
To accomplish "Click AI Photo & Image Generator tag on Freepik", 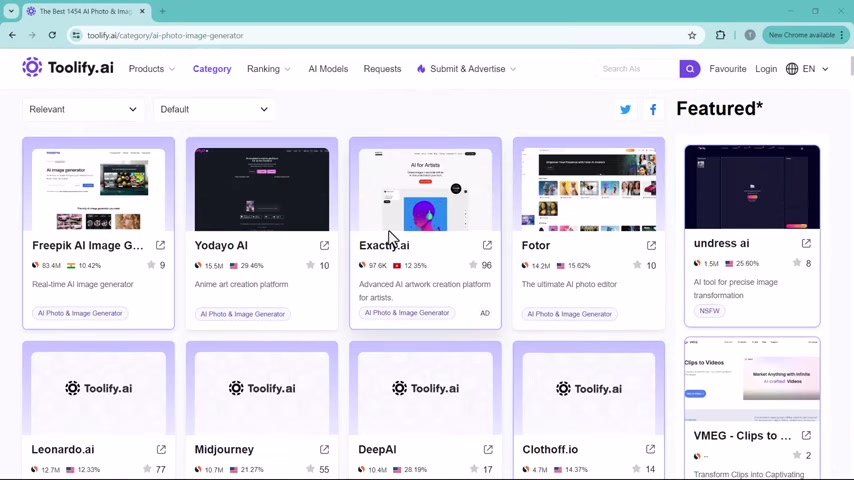I will 80,313.
